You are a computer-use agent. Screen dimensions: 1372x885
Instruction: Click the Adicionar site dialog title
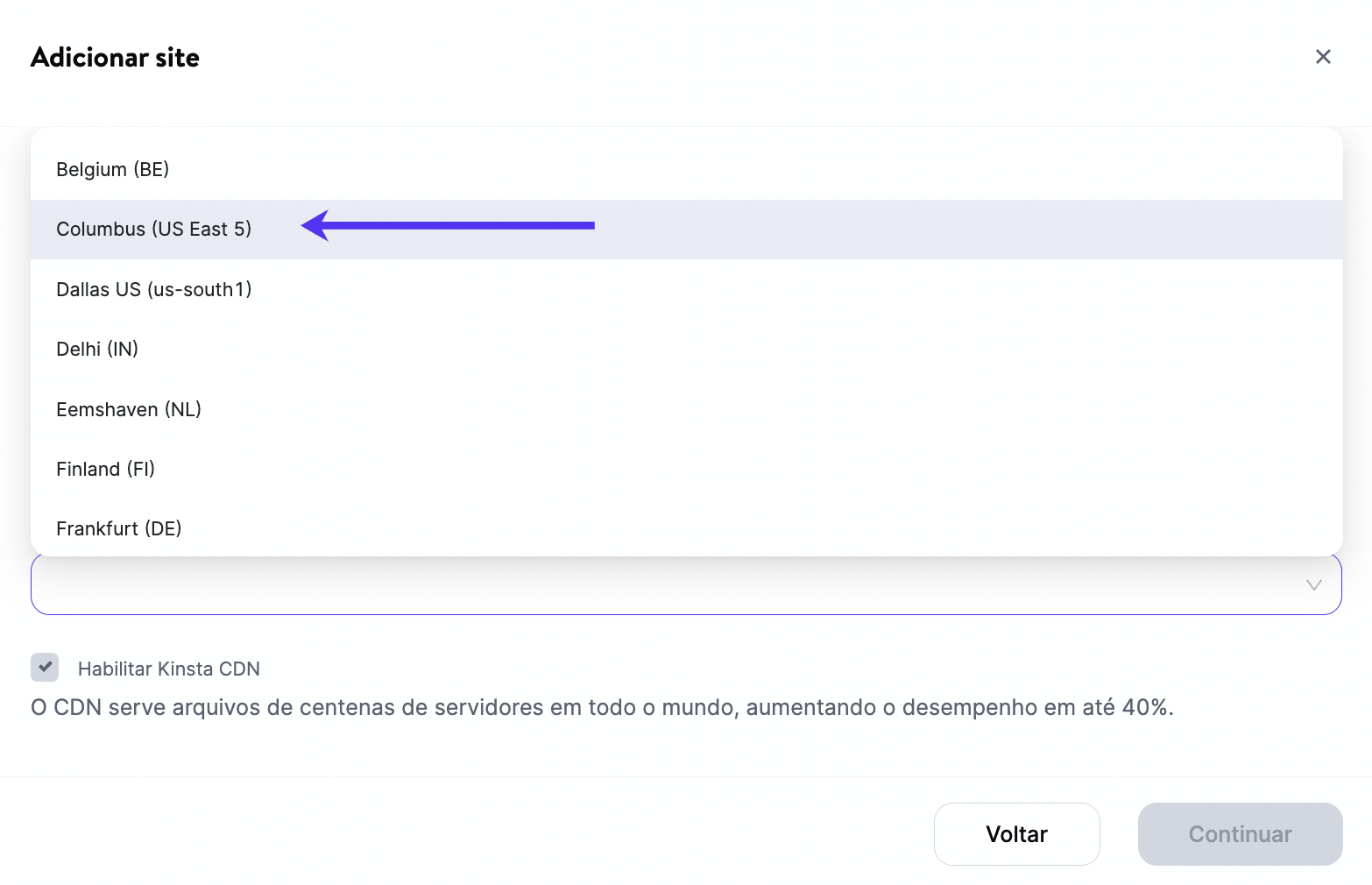(x=115, y=57)
